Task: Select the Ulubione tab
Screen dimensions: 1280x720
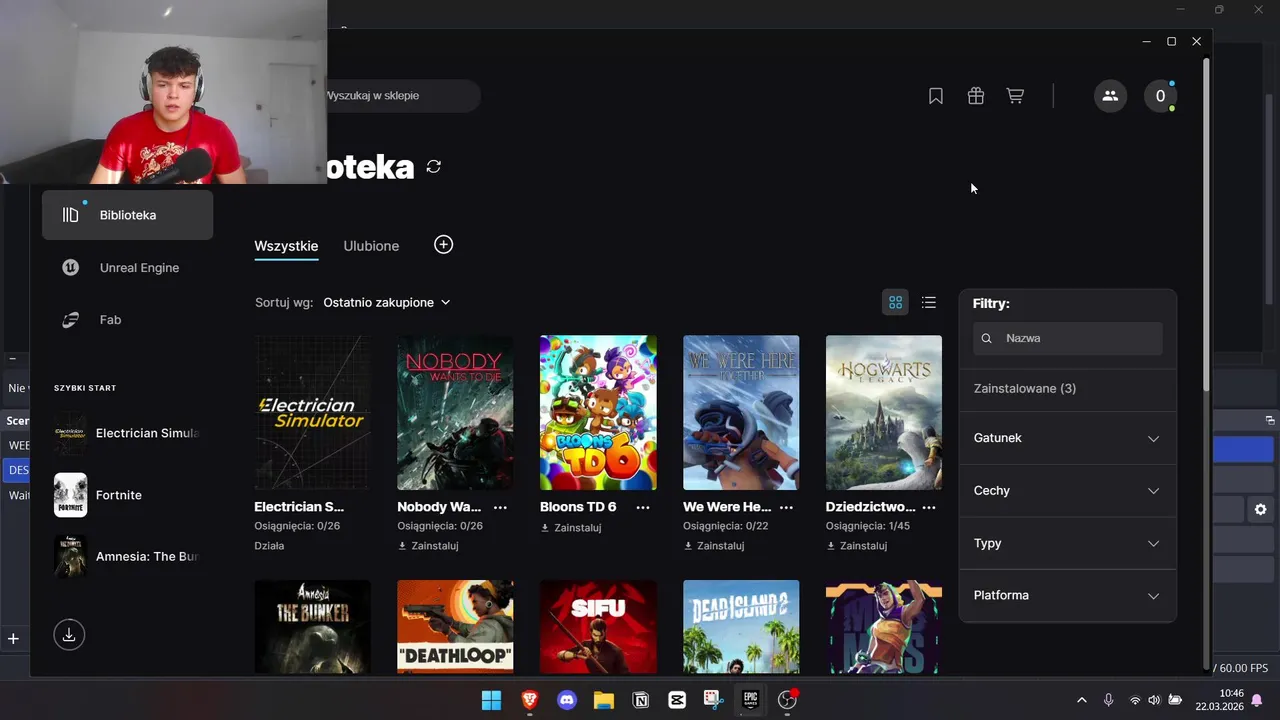Action: [371, 246]
